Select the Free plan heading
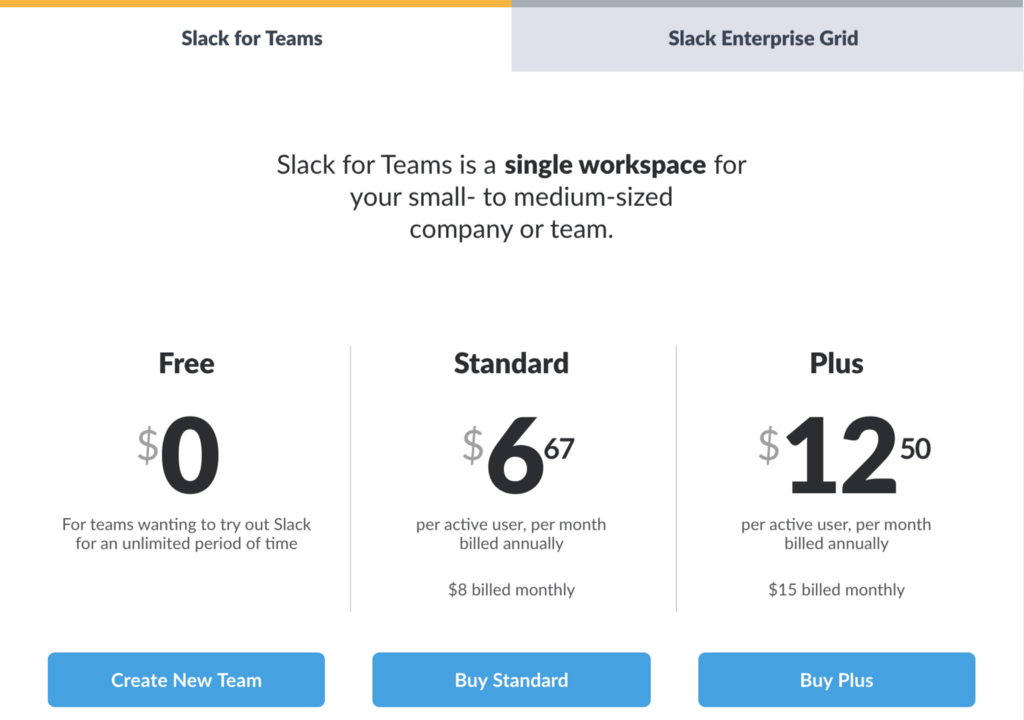The width and height of the screenshot is (1024, 720). tap(186, 363)
